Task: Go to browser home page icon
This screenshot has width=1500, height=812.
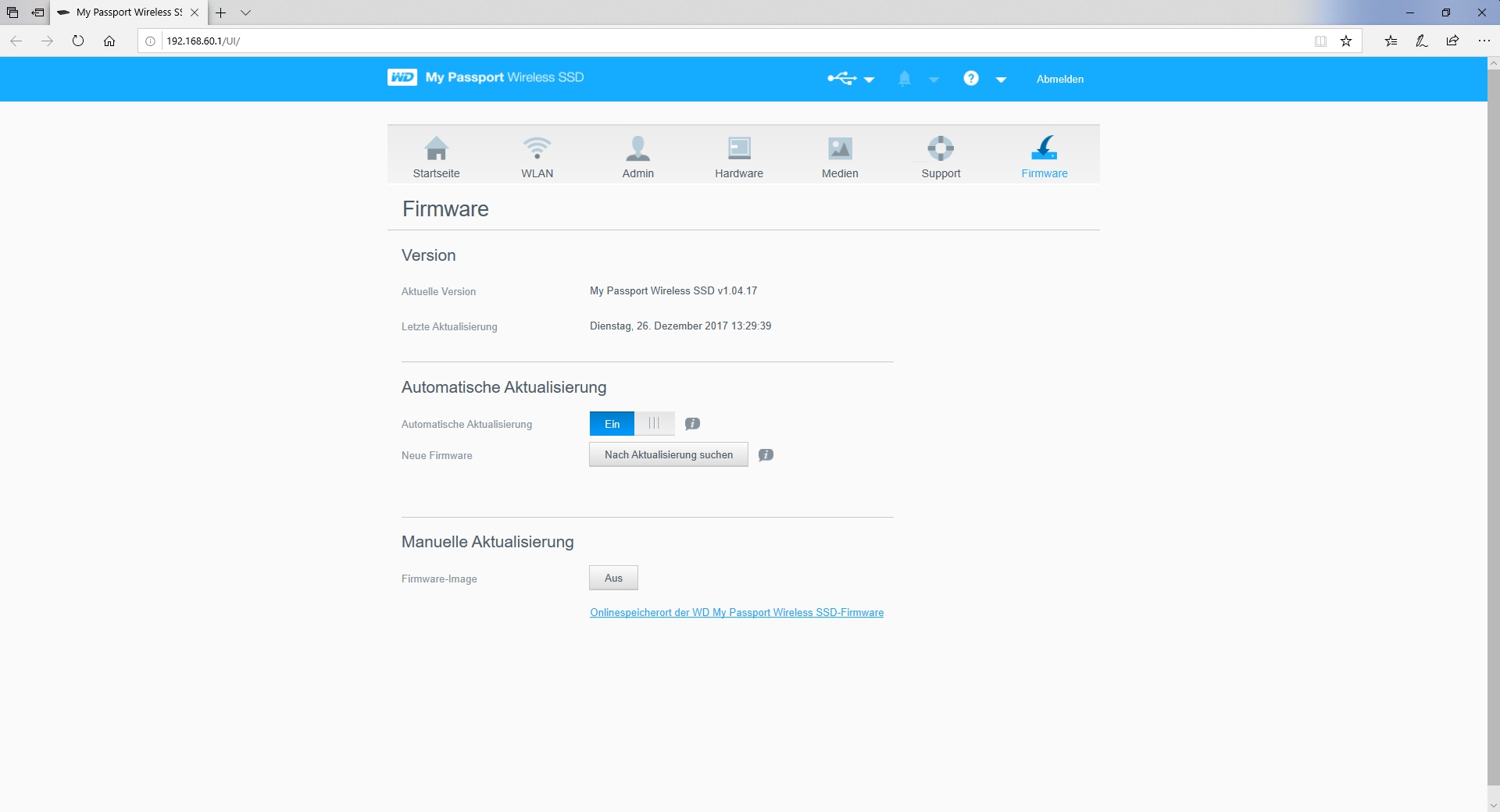Action: tap(109, 41)
